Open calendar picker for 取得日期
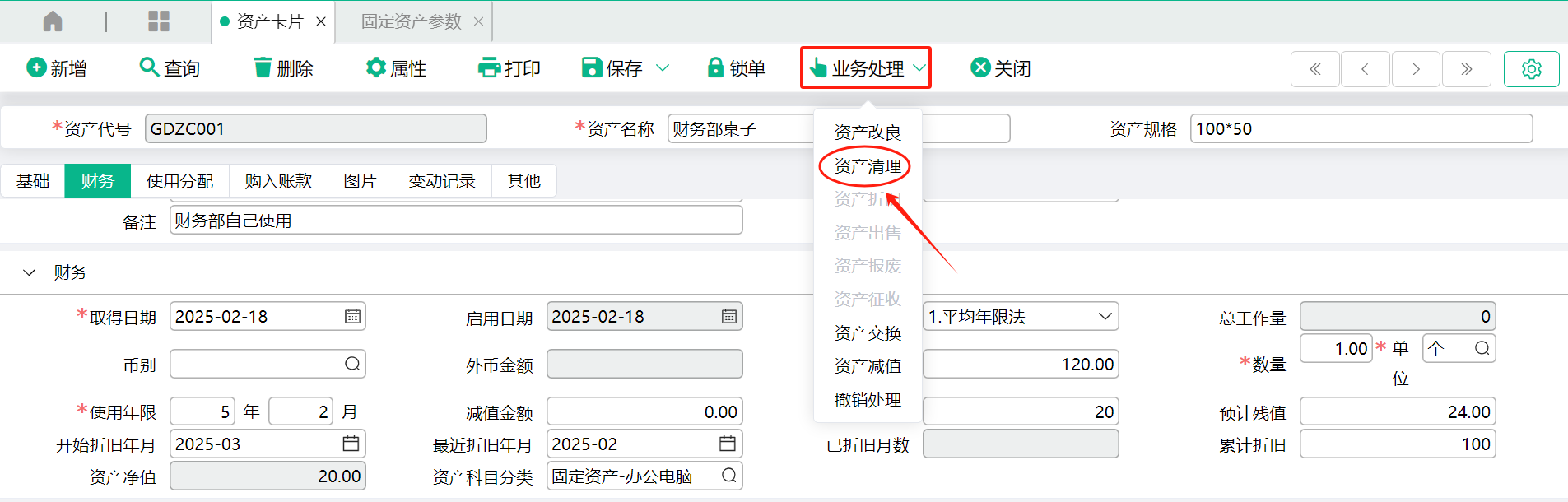Screen dimensions: 1568x502 pos(352,317)
